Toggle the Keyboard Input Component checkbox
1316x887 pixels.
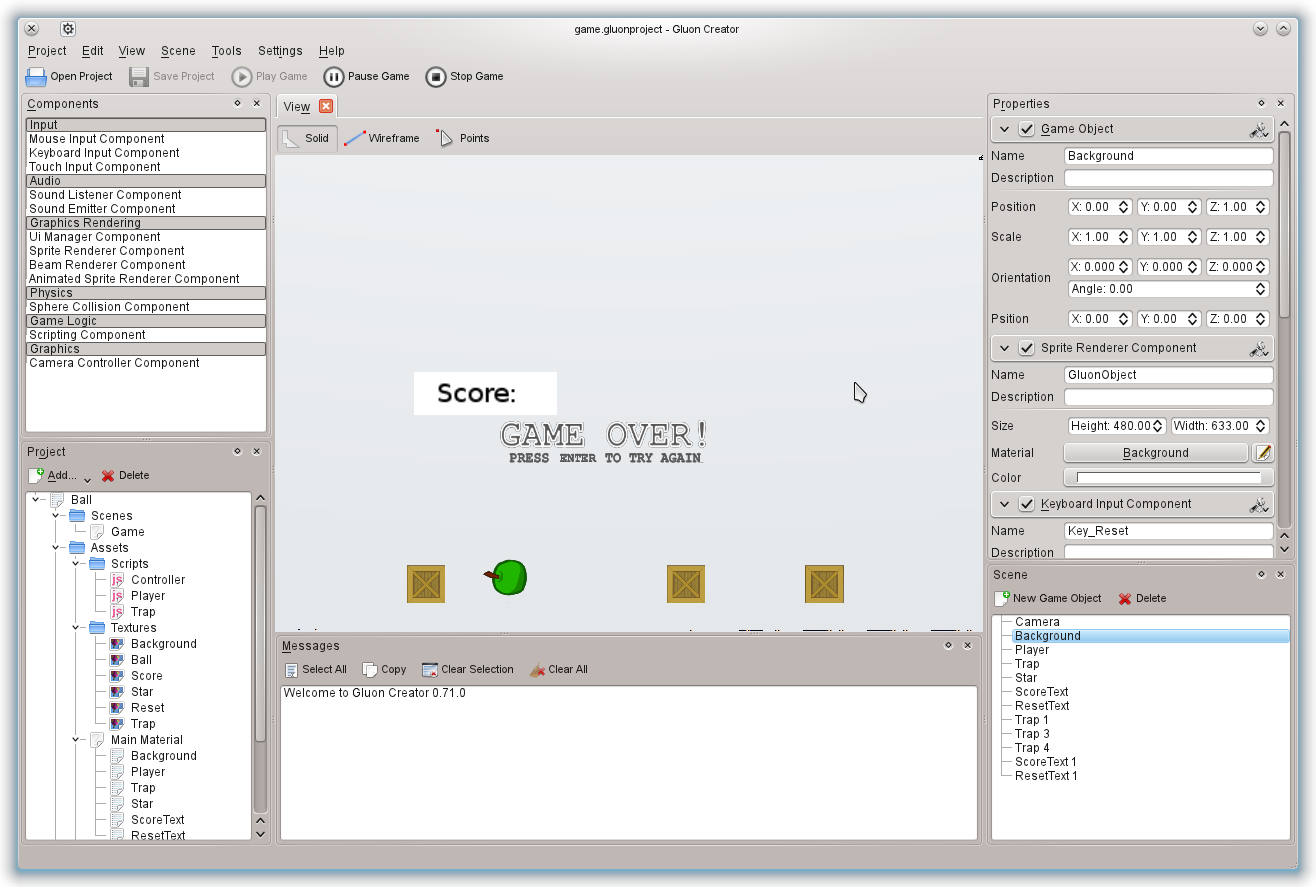[x=1026, y=504]
